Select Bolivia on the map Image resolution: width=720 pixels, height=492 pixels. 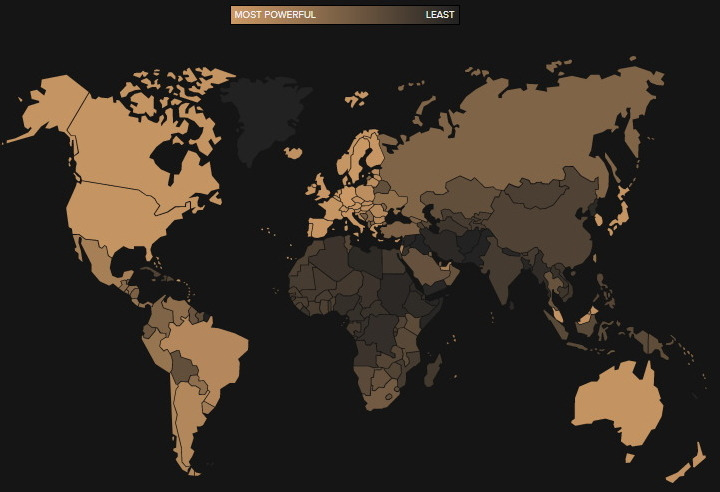pyautogui.click(x=184, y=367)
